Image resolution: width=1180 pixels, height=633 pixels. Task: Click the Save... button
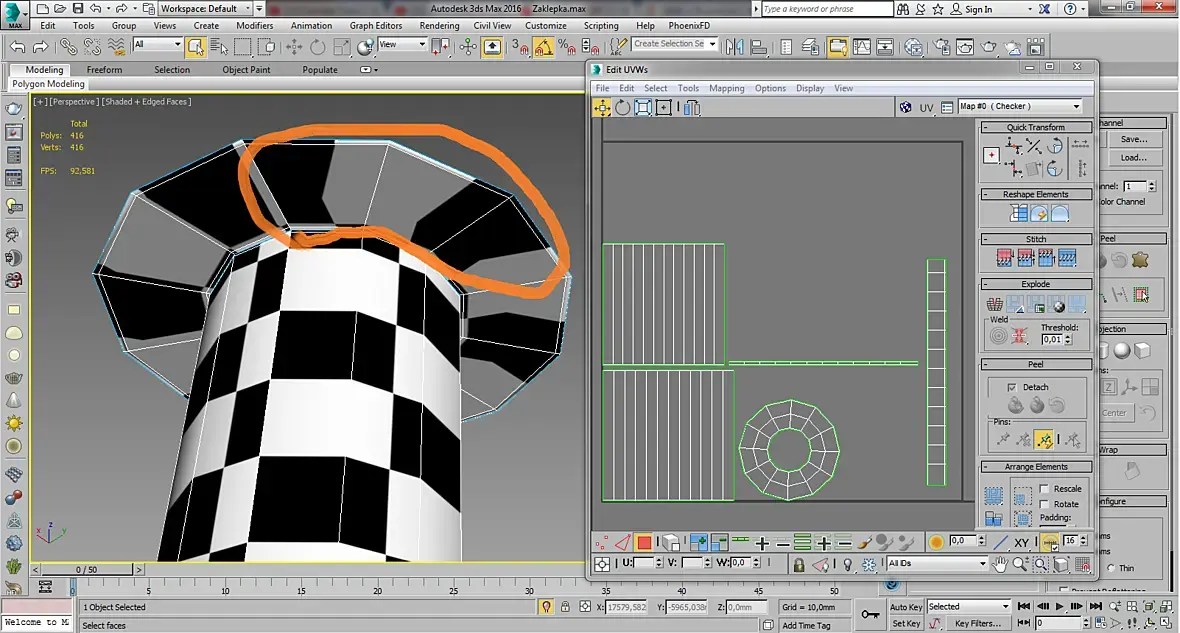(x=1133, y=139)
